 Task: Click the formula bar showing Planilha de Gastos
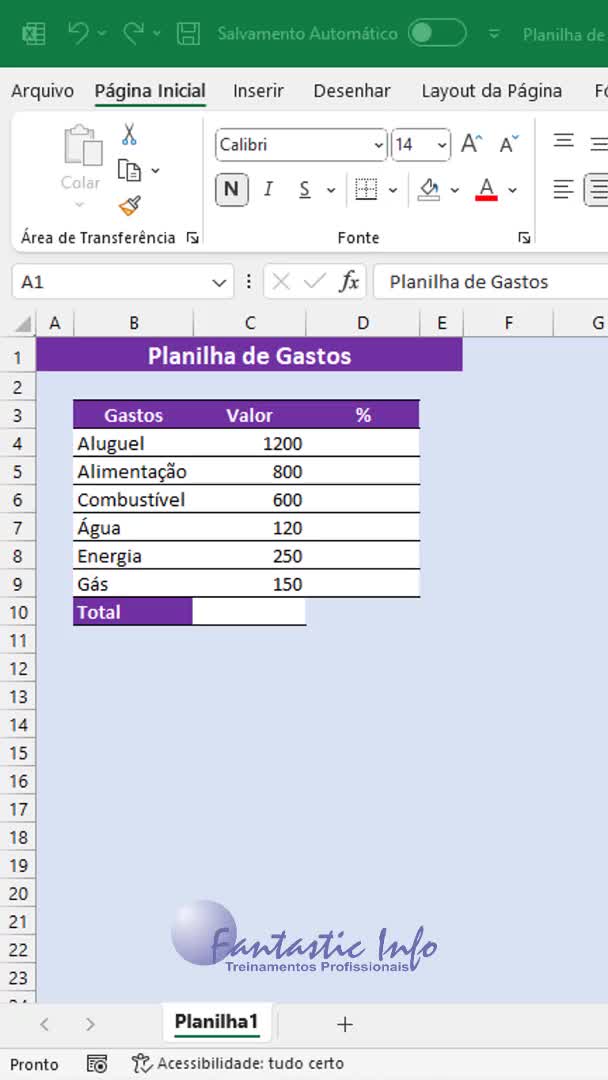(x=491, y=282)
